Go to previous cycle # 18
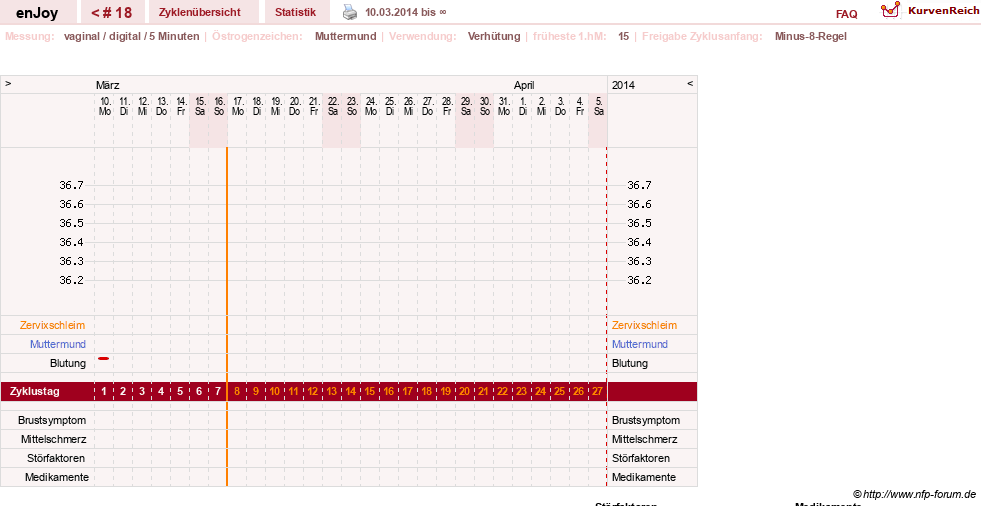Image resolution: width=981 pixels, height=506 pixels. point(111,13)
